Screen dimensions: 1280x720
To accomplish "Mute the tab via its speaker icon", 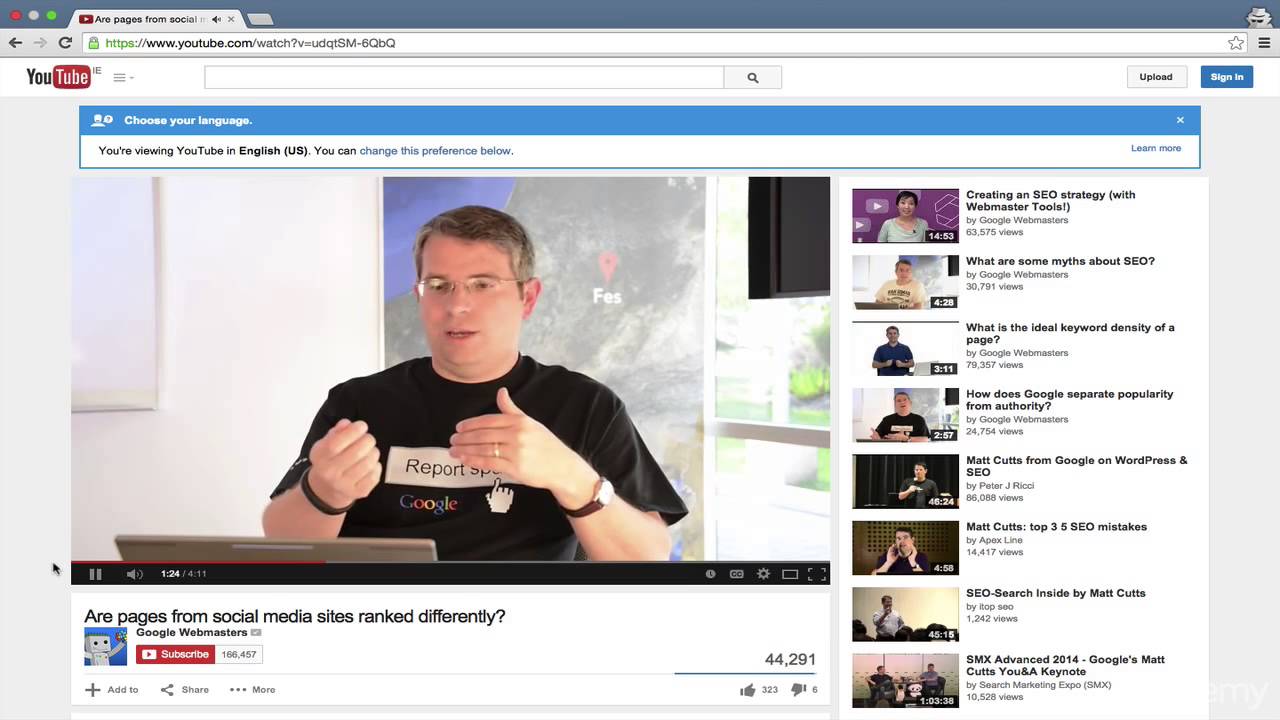I will 216,19.
